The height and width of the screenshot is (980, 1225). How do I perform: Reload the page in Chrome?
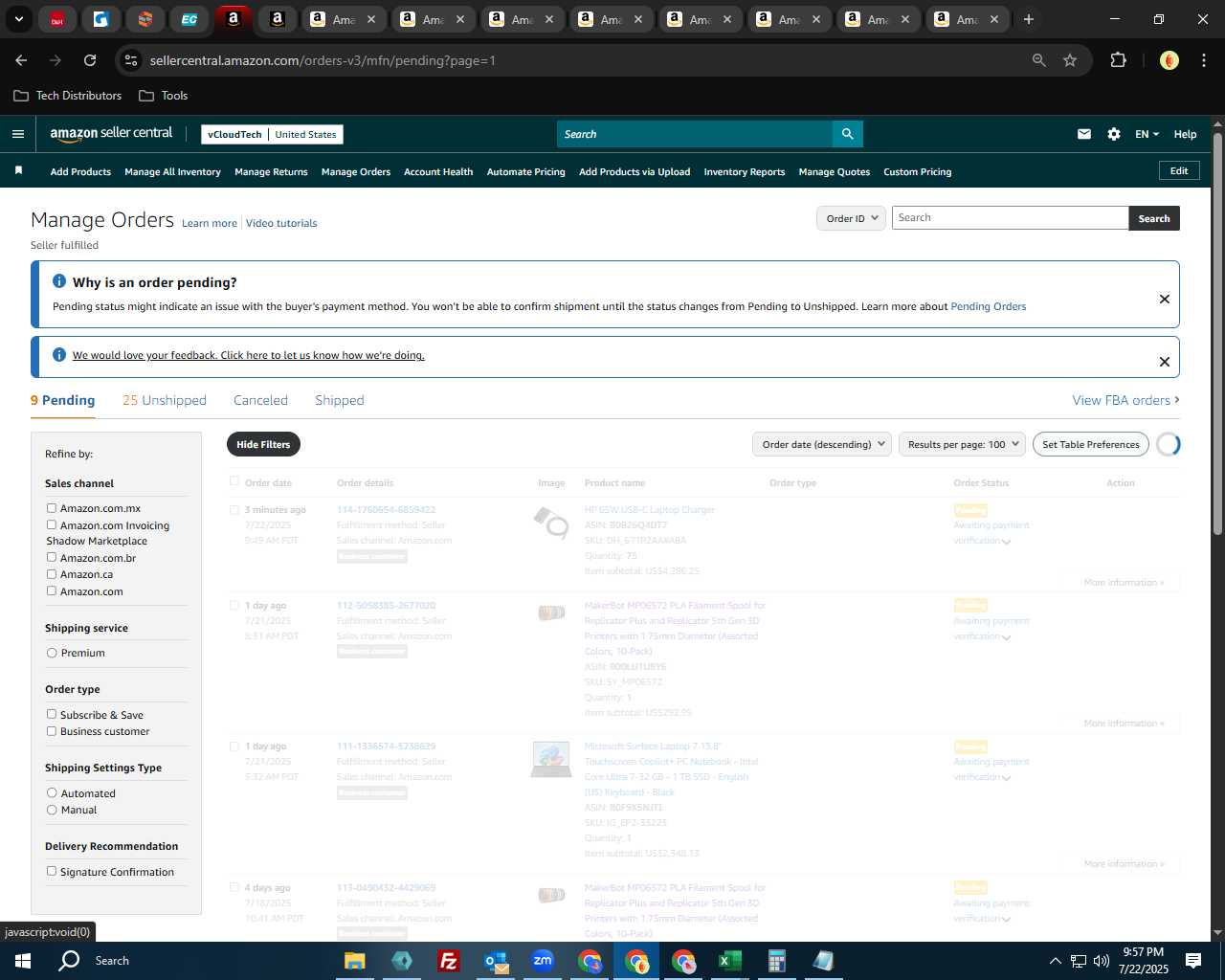[90, 60]
